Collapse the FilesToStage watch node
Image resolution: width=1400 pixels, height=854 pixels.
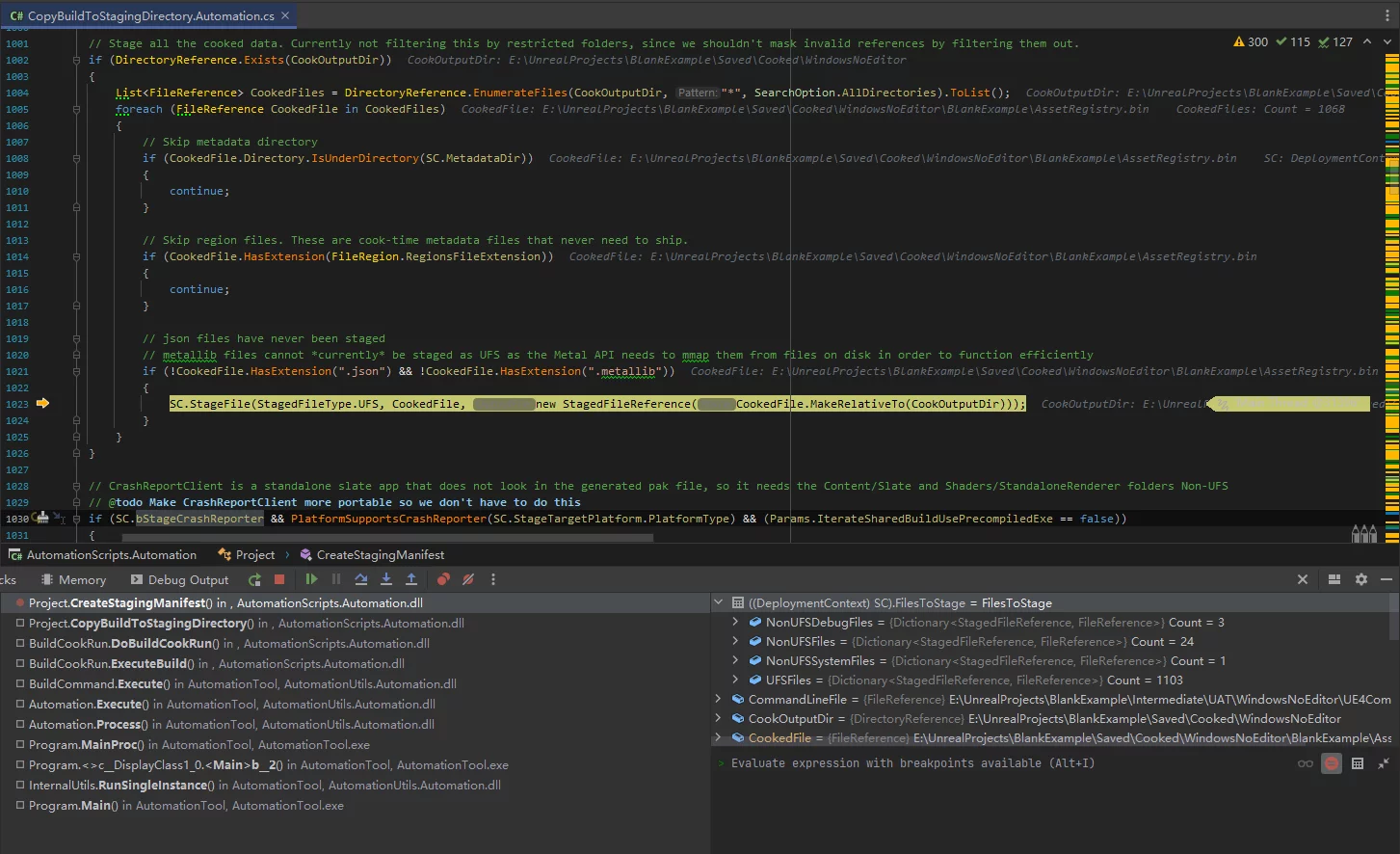719,602
